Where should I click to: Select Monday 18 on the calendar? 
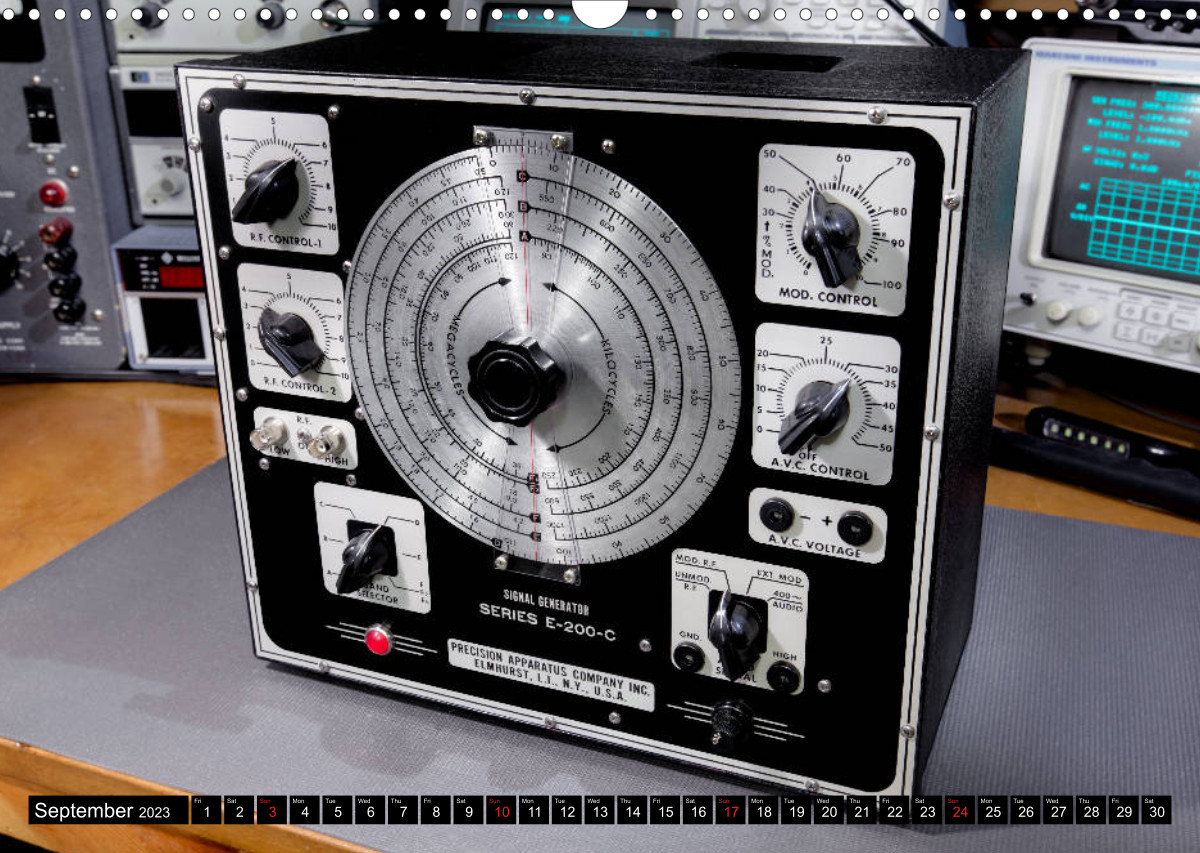(763, 811)
